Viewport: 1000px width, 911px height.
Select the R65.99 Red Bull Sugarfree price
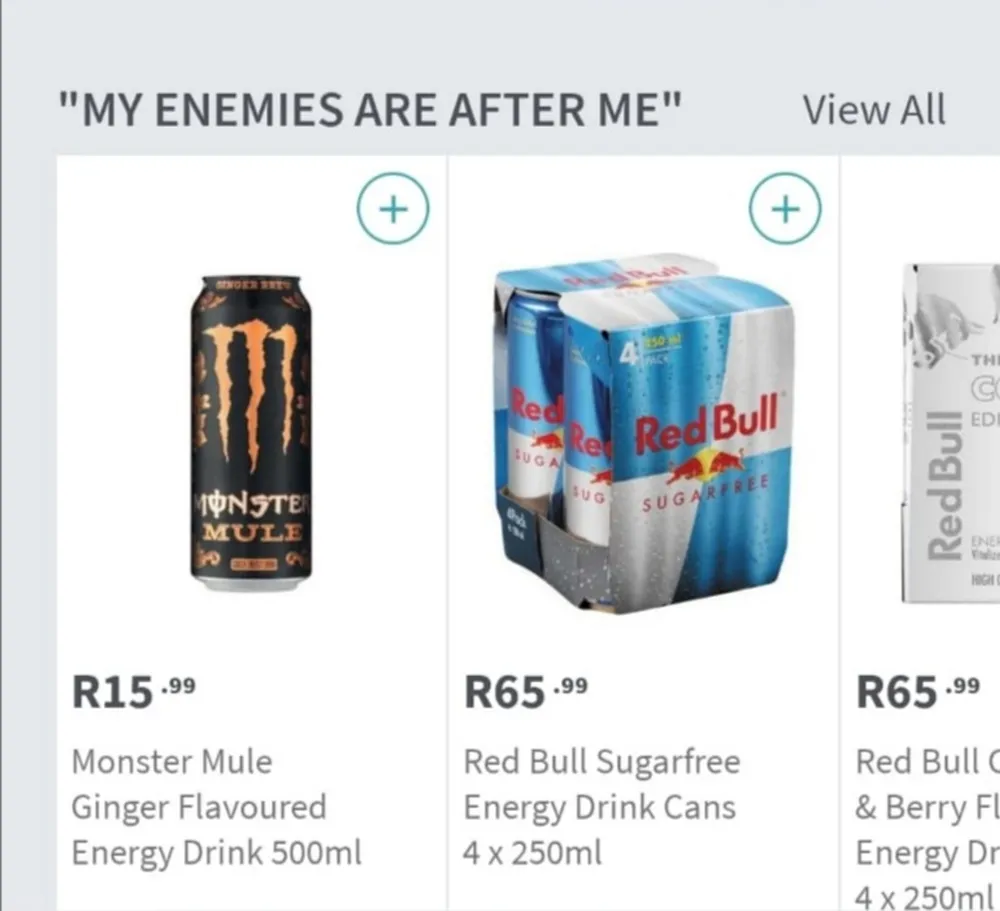coord(526,692)
